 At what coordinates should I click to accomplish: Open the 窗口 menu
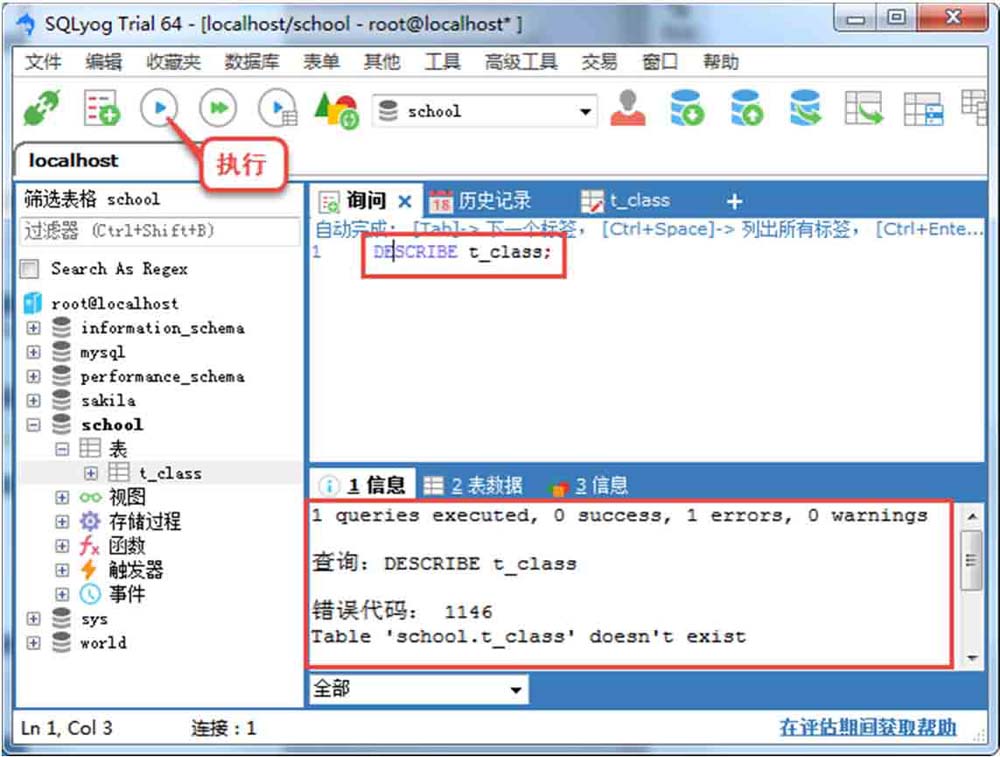659,62
